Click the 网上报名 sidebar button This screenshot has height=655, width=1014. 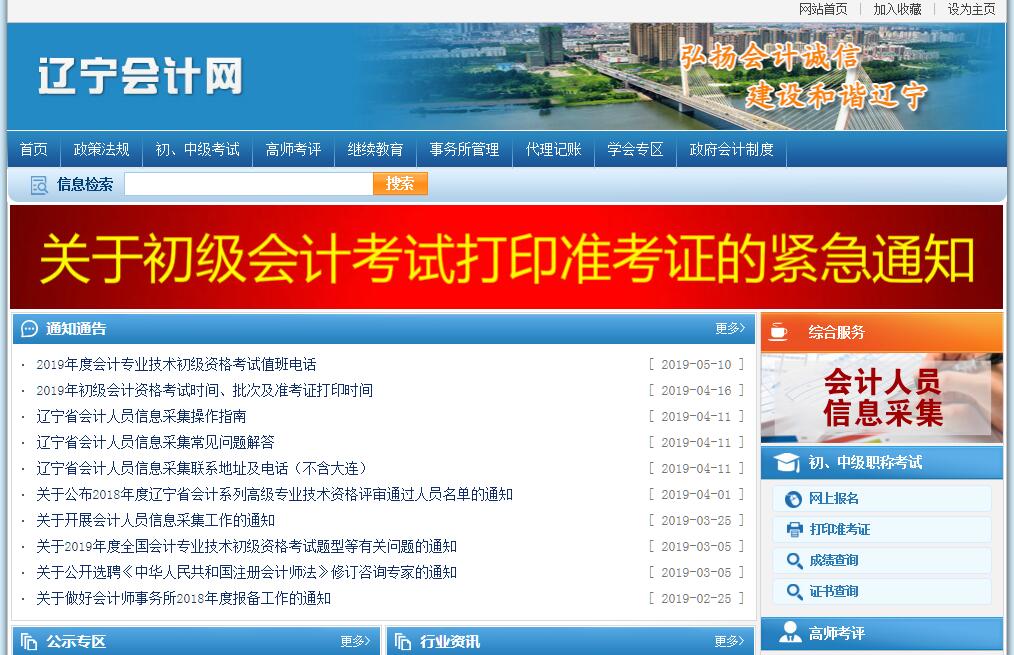(881, 499)
